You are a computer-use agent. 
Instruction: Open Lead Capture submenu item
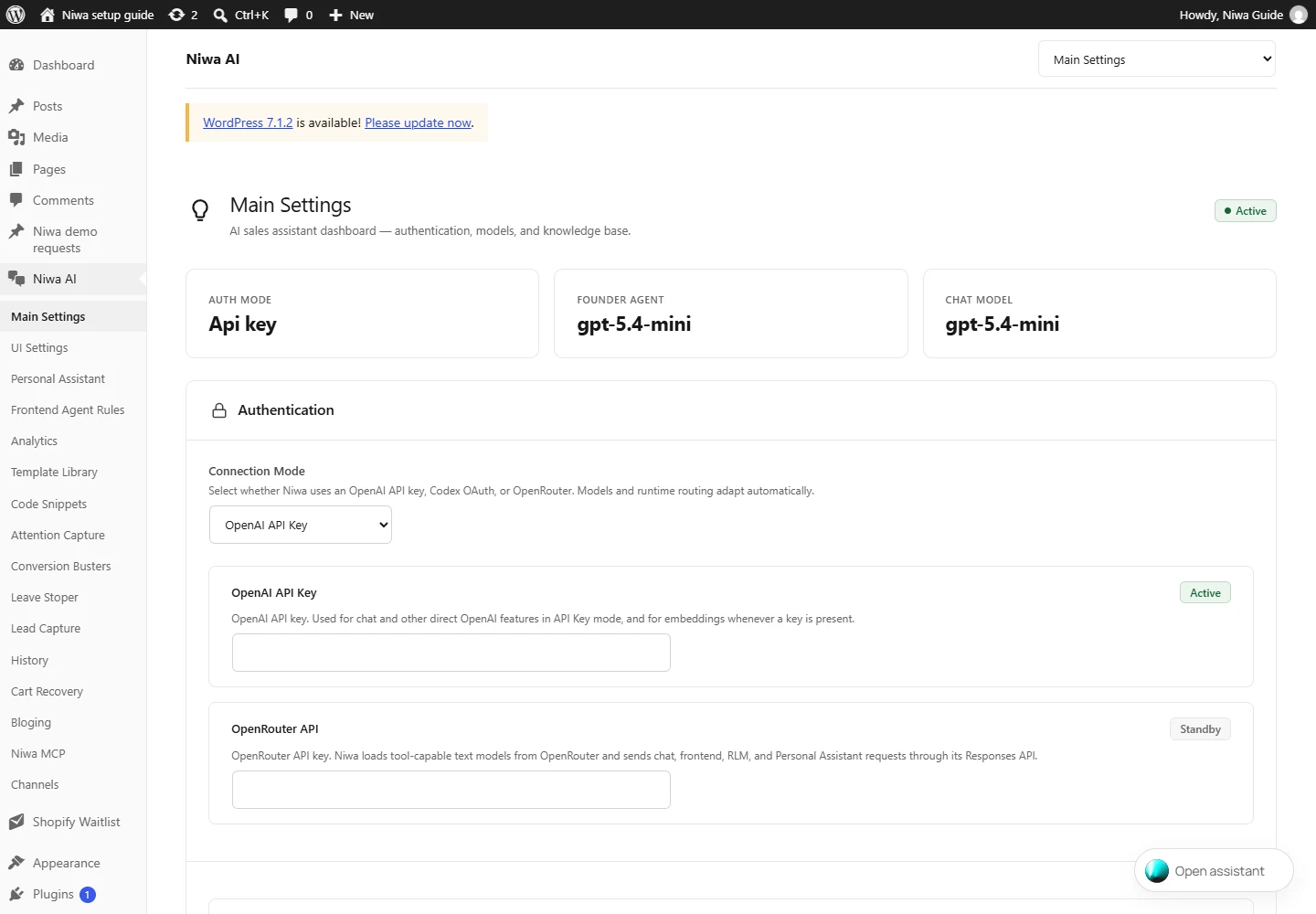pos(46,628)
